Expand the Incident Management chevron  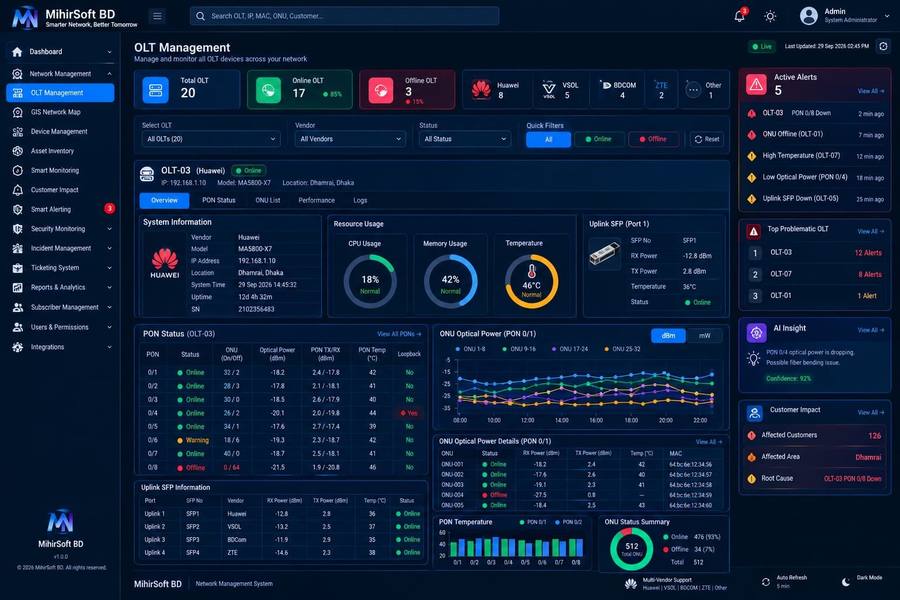110,248
